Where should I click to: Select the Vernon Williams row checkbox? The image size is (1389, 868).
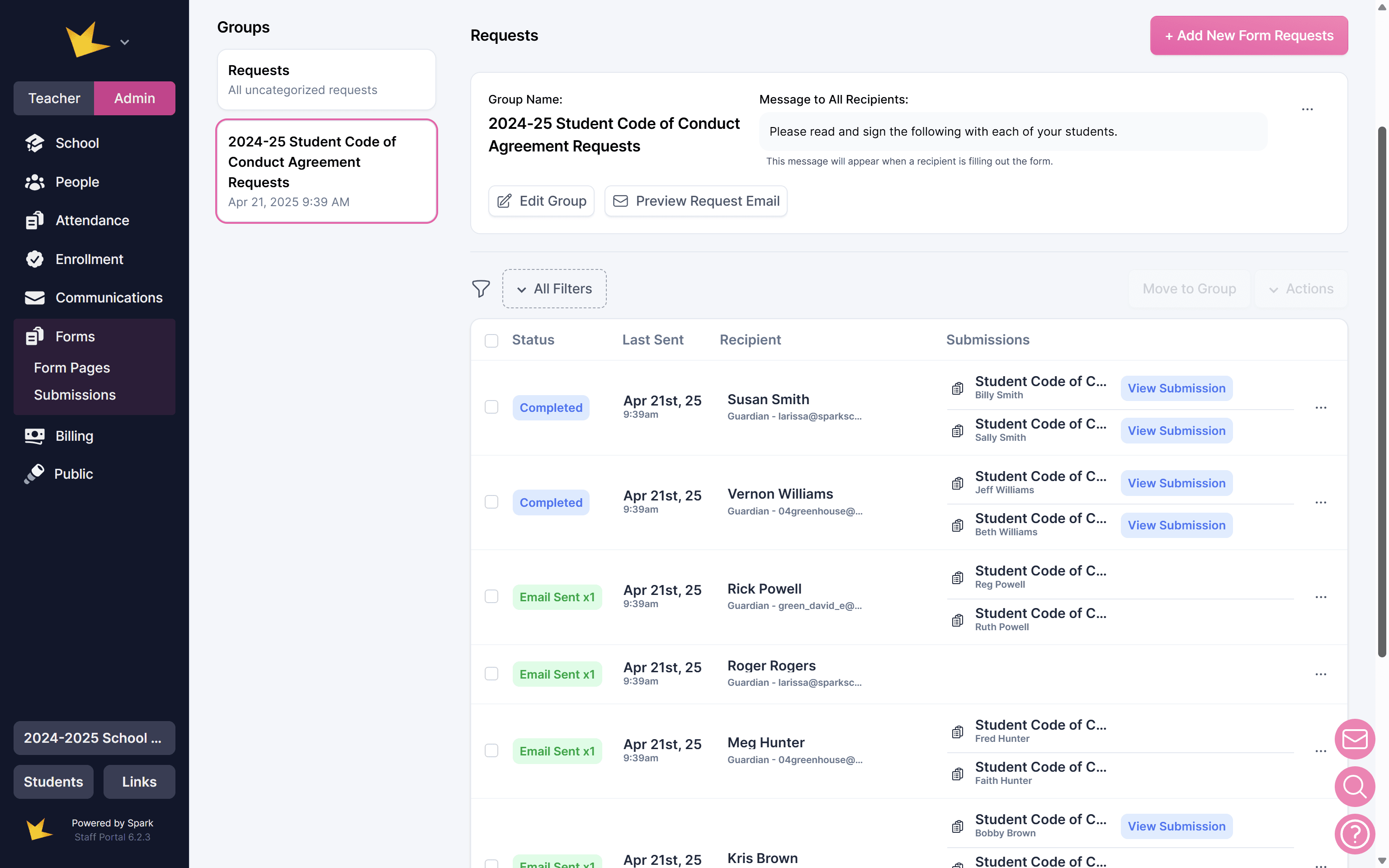click(491, 502)
